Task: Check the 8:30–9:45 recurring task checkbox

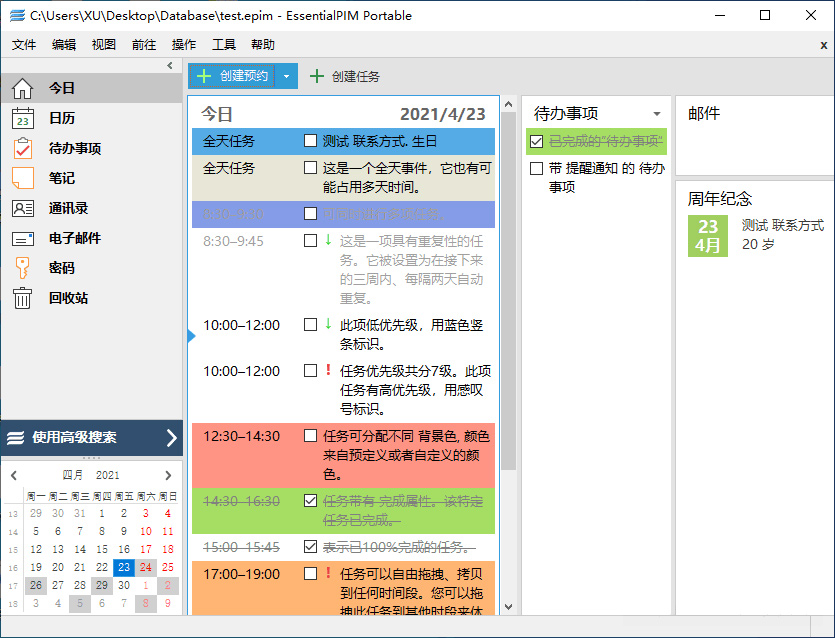Action: tap(310, 241)
